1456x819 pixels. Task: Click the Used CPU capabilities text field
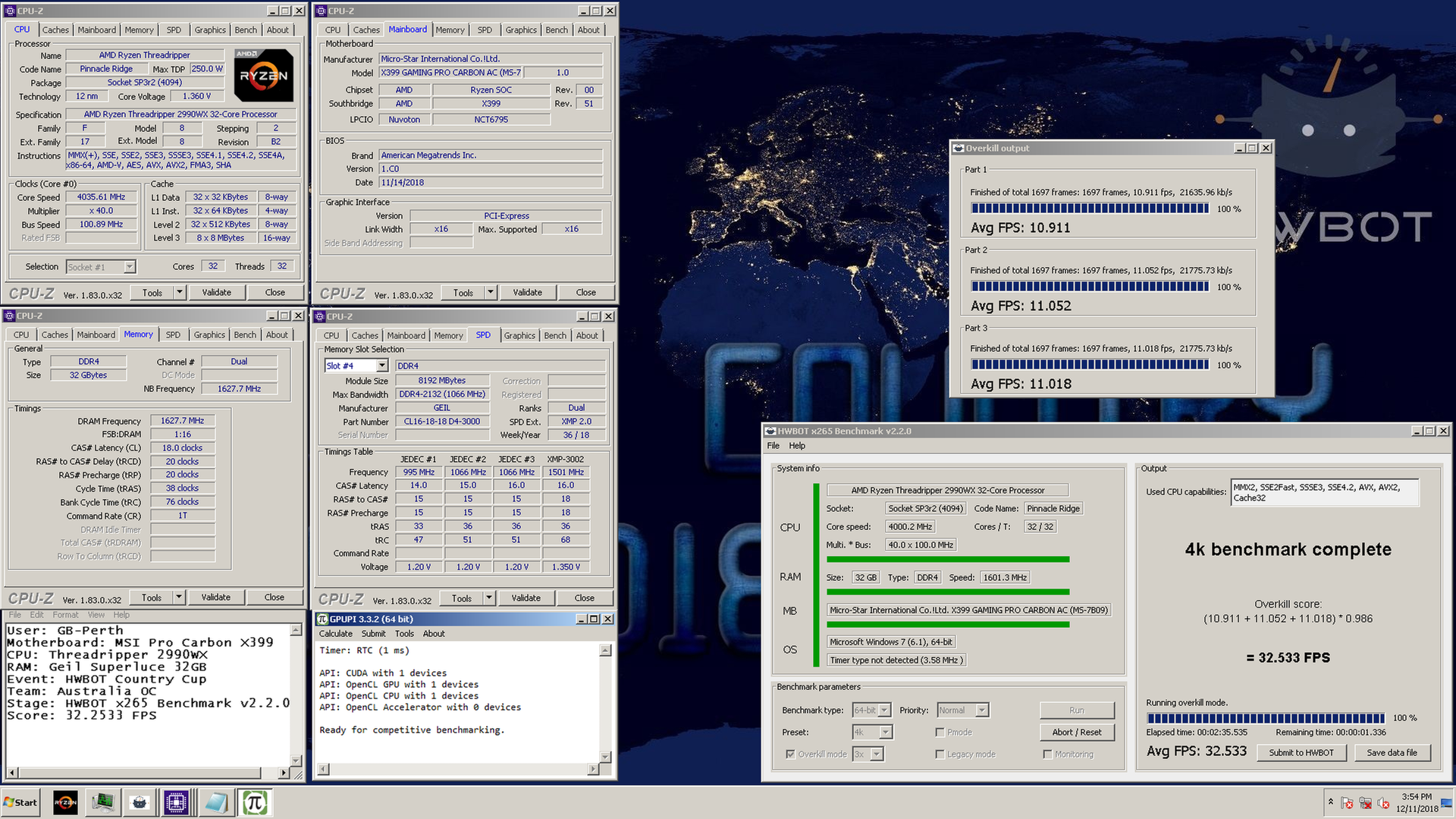point(1325,492)
